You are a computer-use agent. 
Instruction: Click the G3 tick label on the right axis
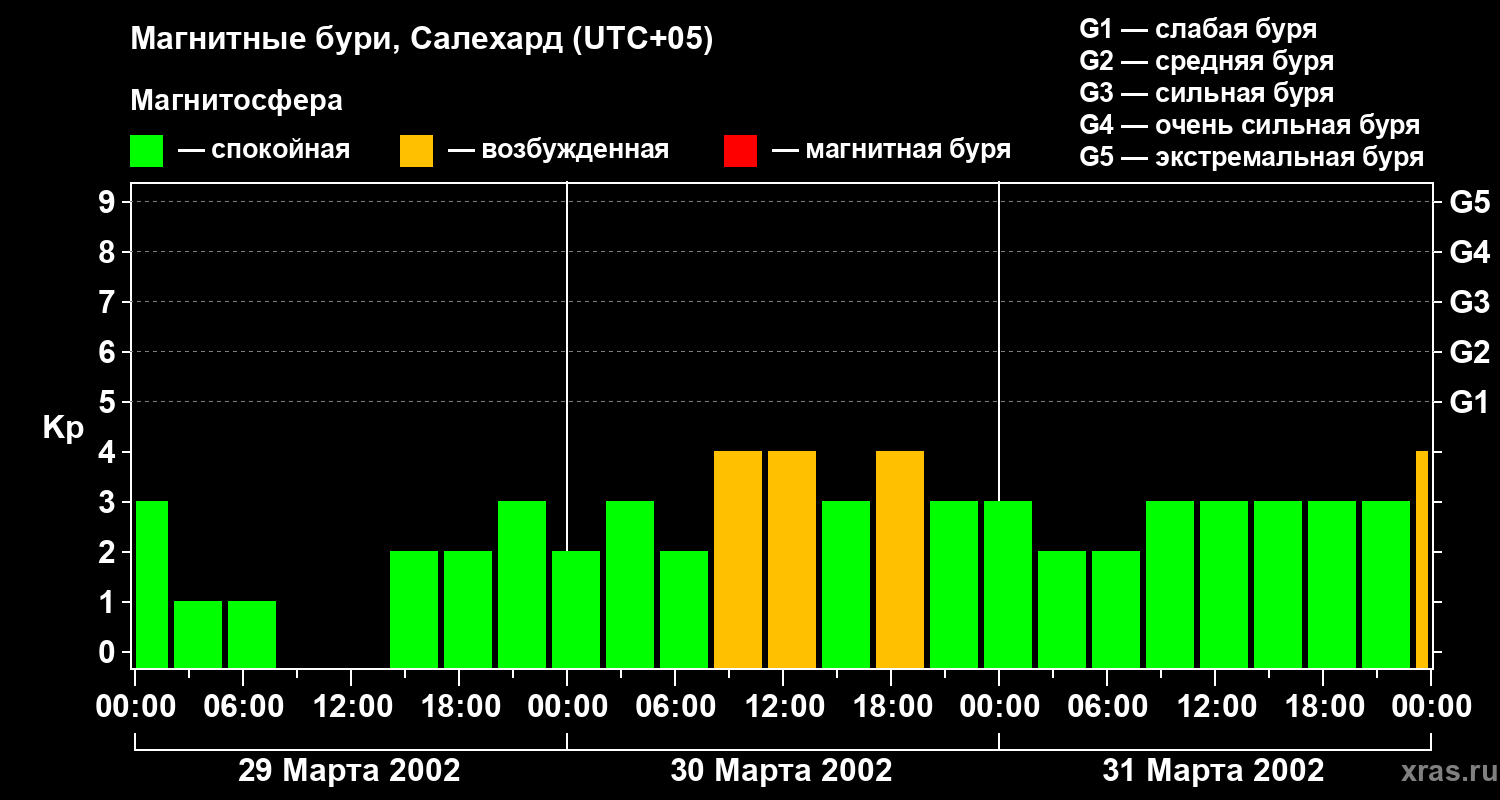(x=1469, y=302)
